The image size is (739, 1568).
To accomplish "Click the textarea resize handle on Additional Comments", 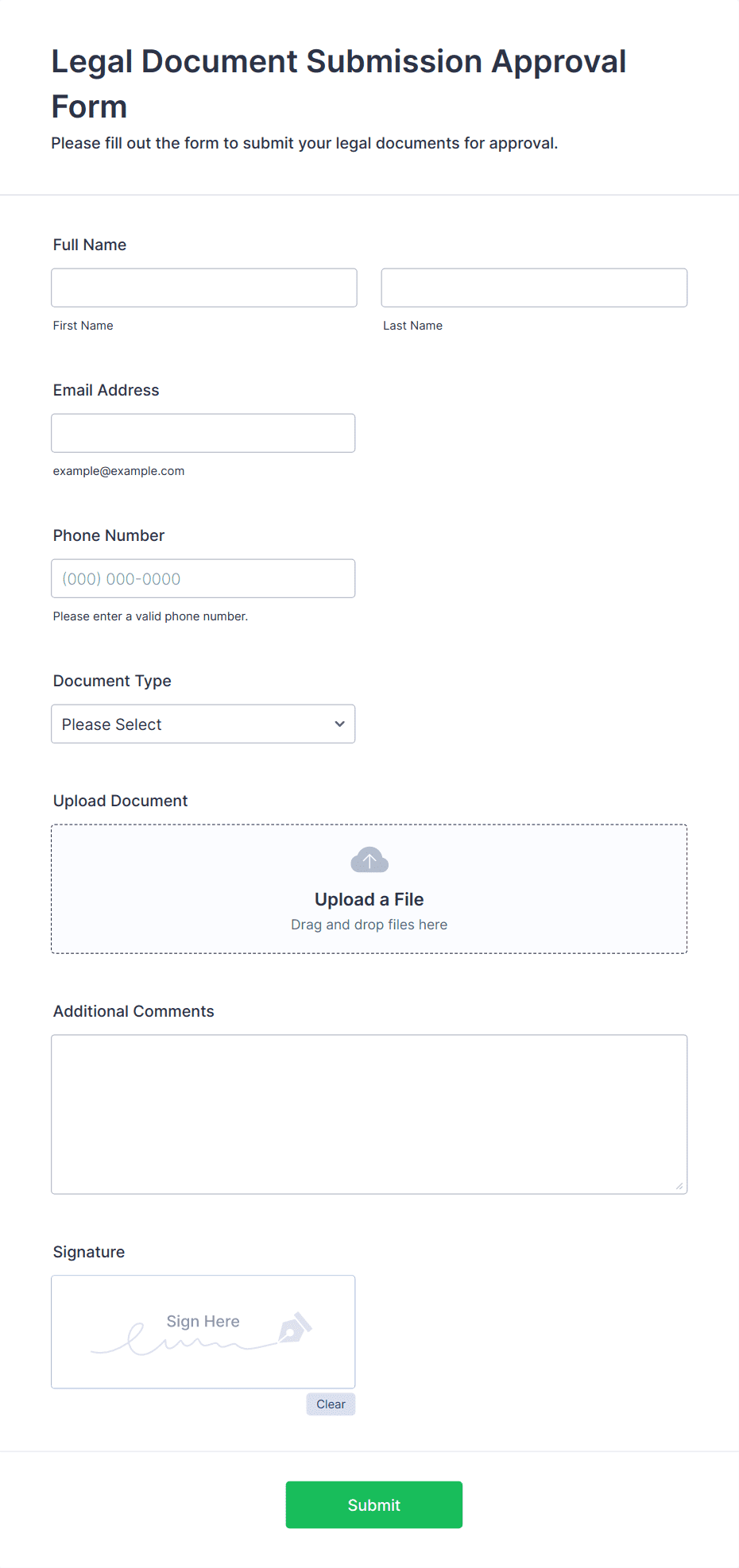I will point(680,1185).
